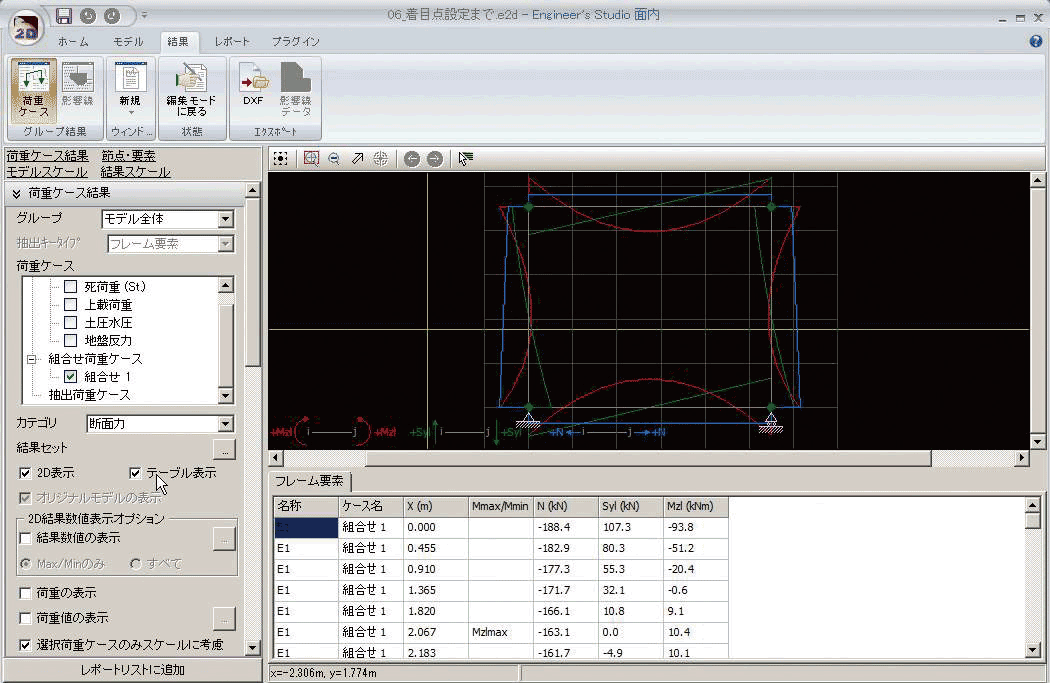Click the DXF export icon
The image size is (1050, 683).
[253, 84]
